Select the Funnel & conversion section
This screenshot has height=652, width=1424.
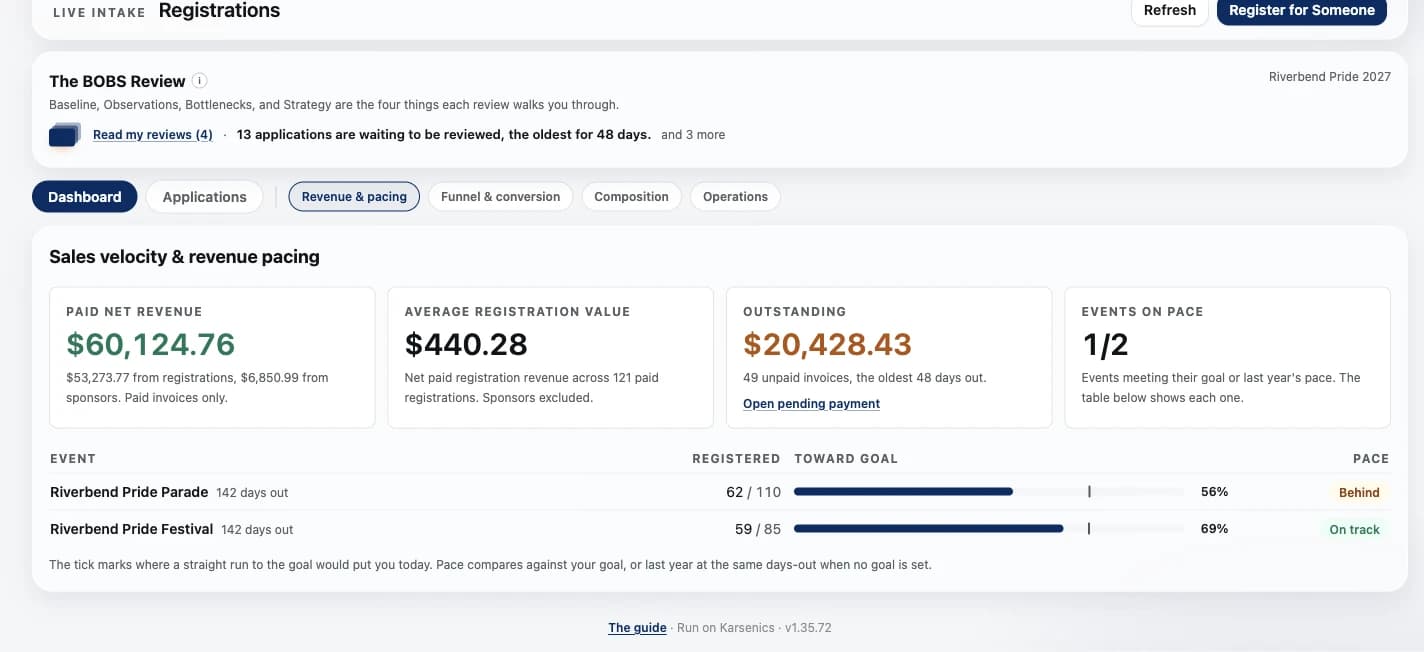coord(501,197)
